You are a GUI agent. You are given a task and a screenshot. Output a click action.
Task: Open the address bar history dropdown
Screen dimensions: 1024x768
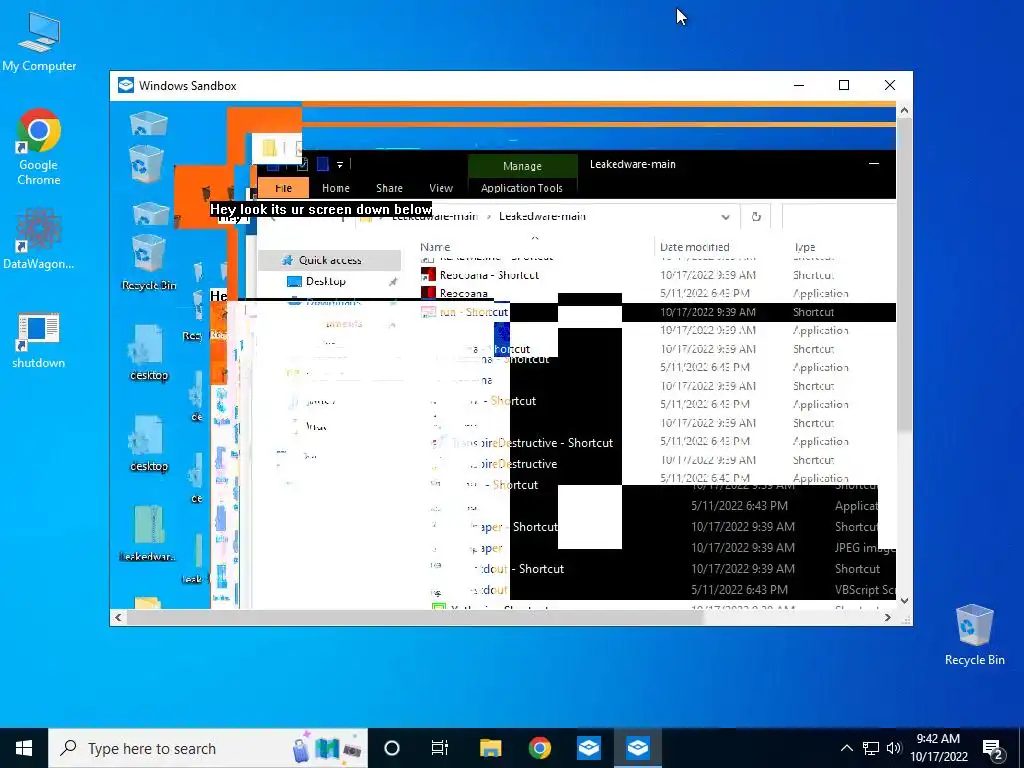coord(726,216)
